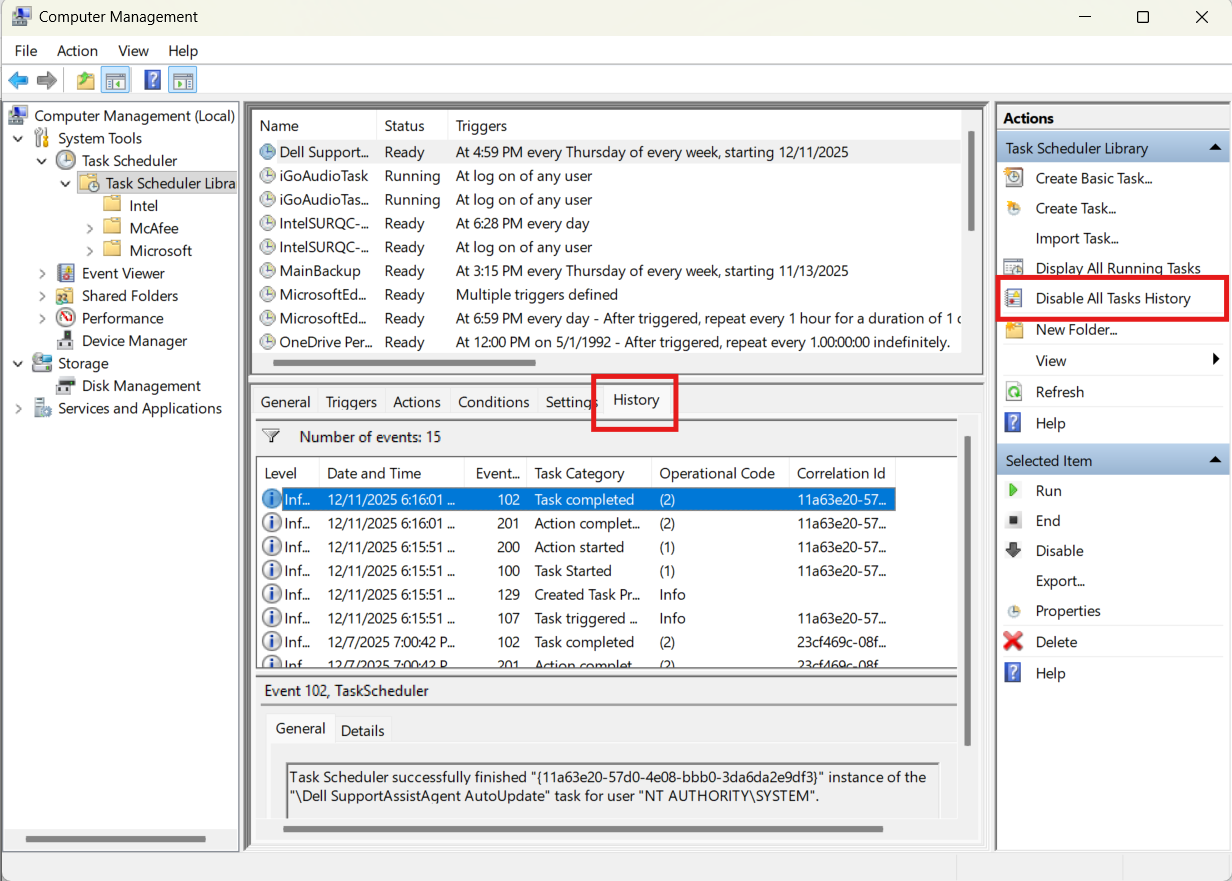Sort history by Date and Time header
Viewport: 1232px width, 881px height.
point(392,473)
